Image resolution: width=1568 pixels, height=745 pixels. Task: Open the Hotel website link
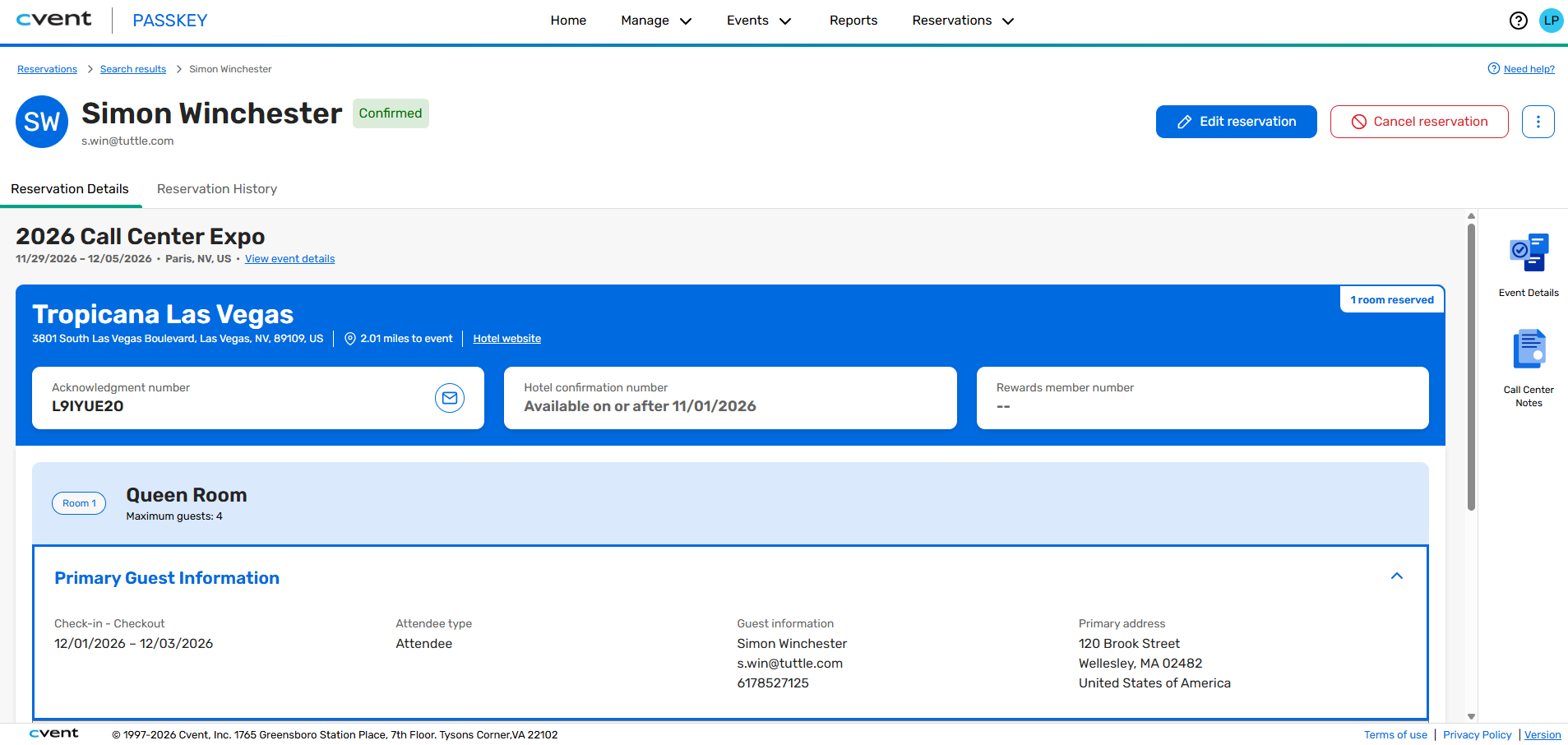pos(506,339)
